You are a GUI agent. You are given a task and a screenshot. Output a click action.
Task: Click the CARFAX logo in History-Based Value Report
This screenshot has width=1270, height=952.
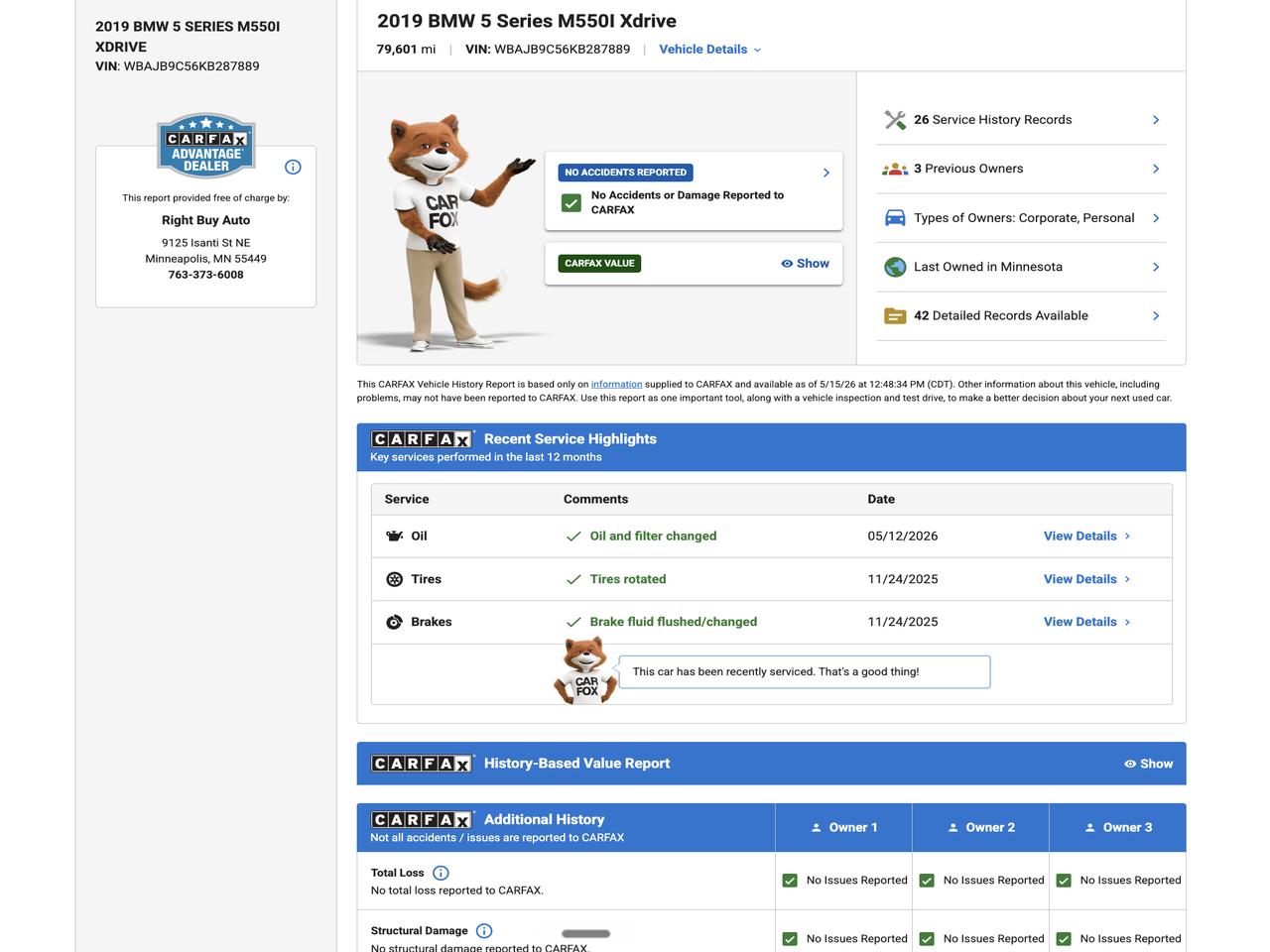[x=423, y=764]
